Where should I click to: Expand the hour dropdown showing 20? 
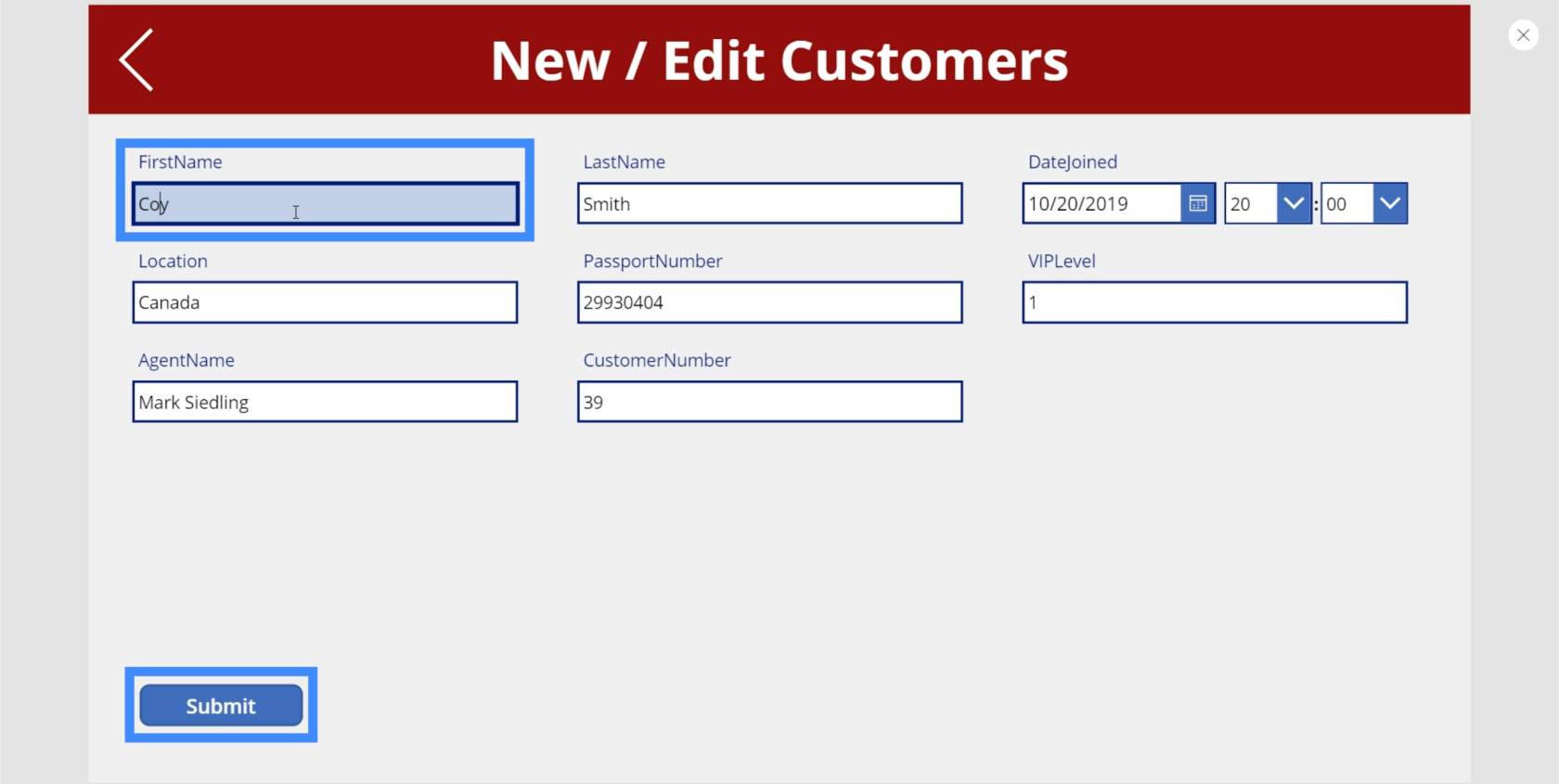(x=1293, y=204)
